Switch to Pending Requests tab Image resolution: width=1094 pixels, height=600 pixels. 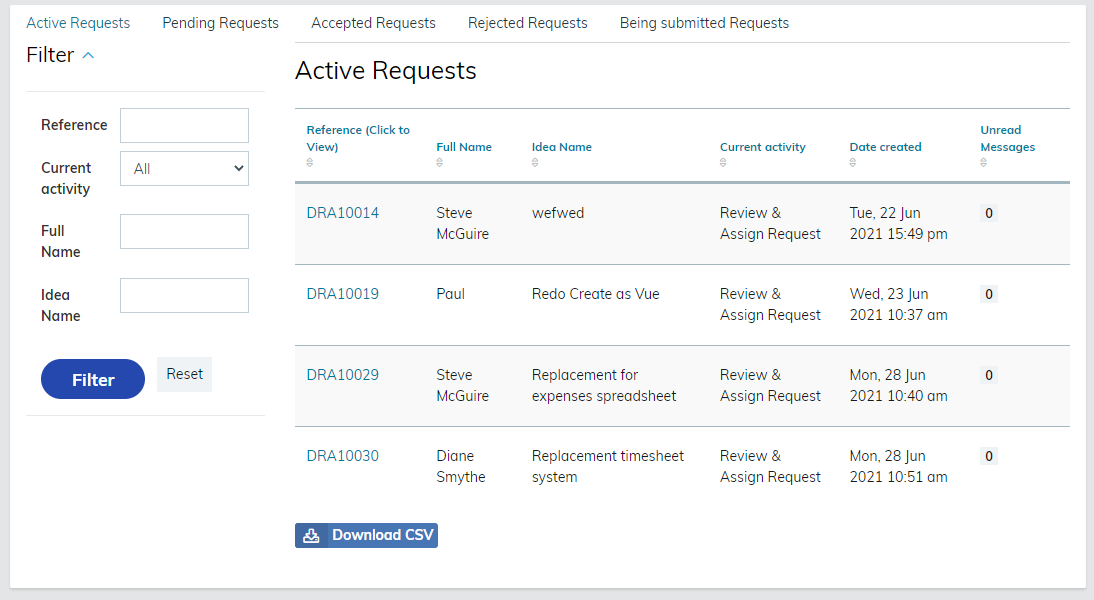coord(220,23)
